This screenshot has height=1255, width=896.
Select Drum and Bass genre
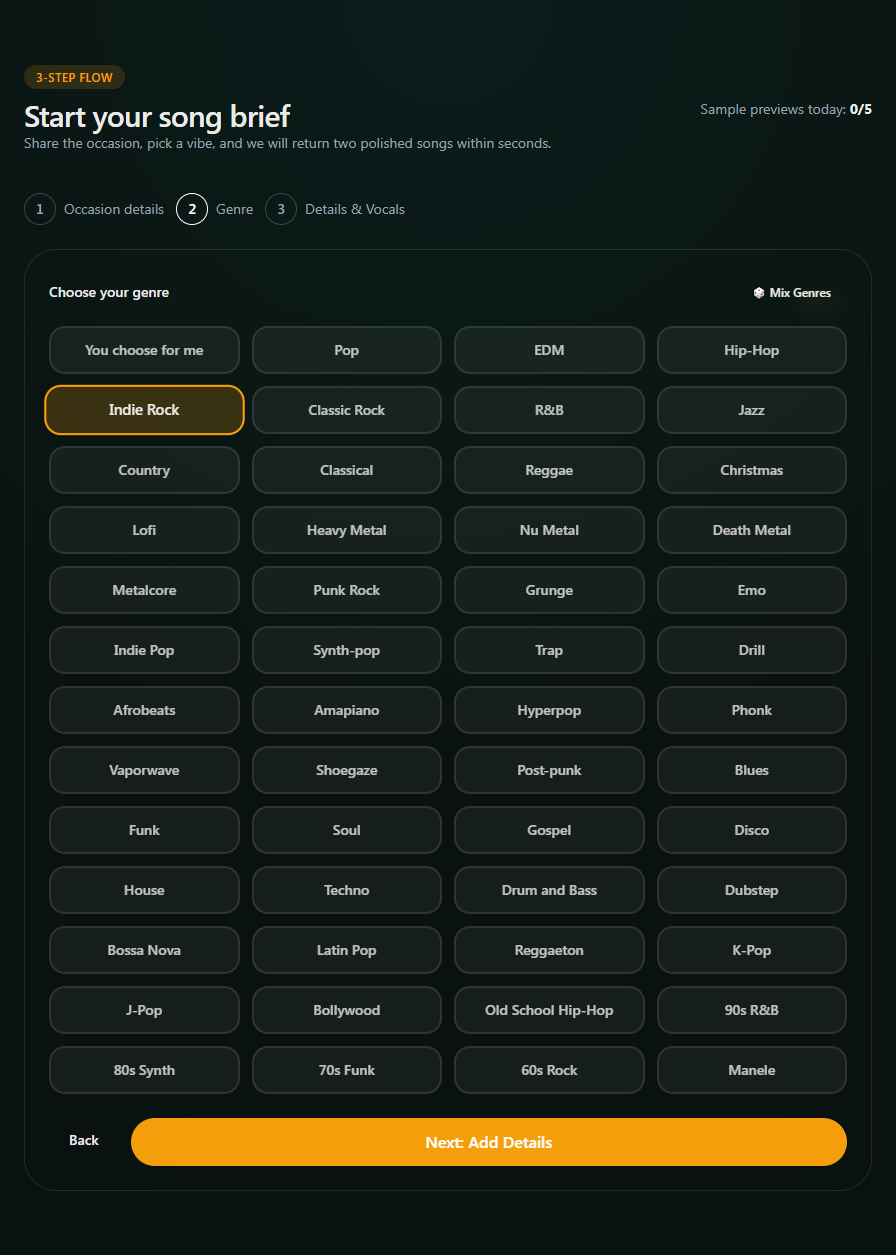click(549, 890)
